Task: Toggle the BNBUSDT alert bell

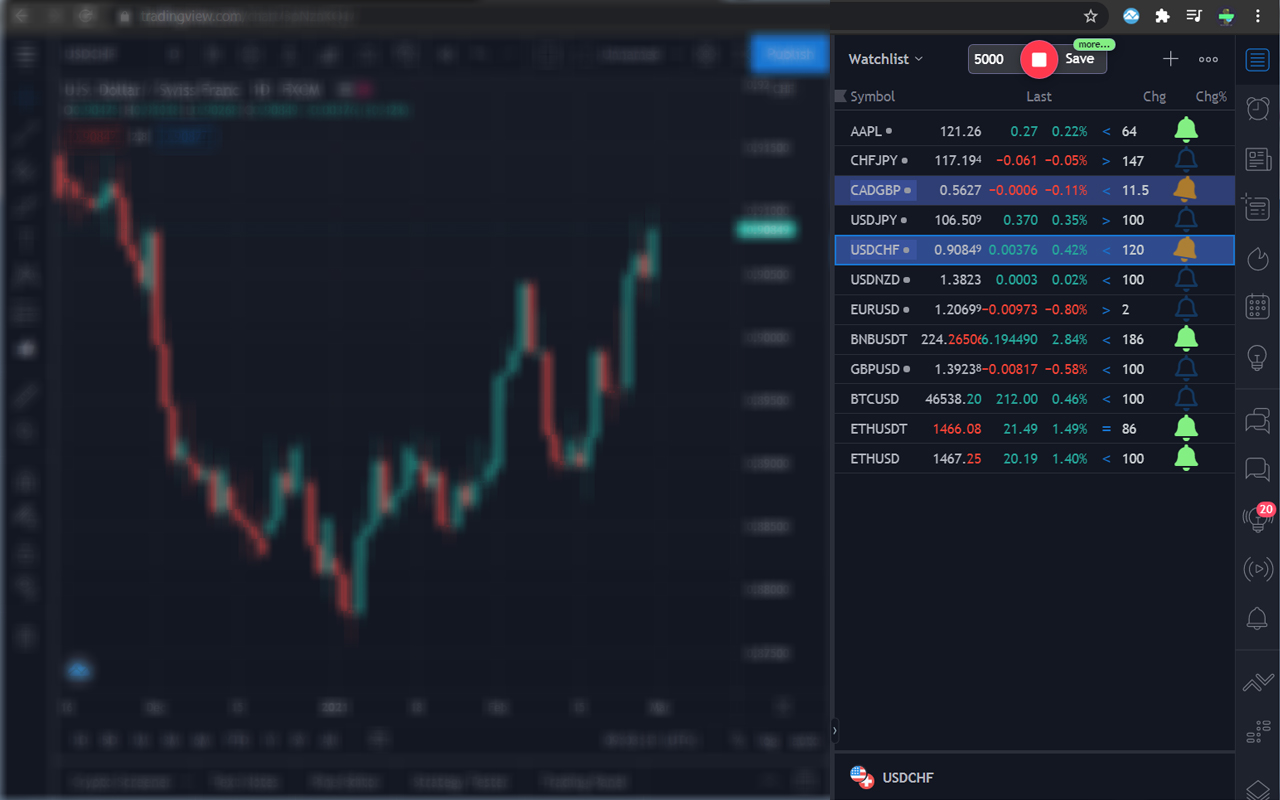Action: 1186,339
